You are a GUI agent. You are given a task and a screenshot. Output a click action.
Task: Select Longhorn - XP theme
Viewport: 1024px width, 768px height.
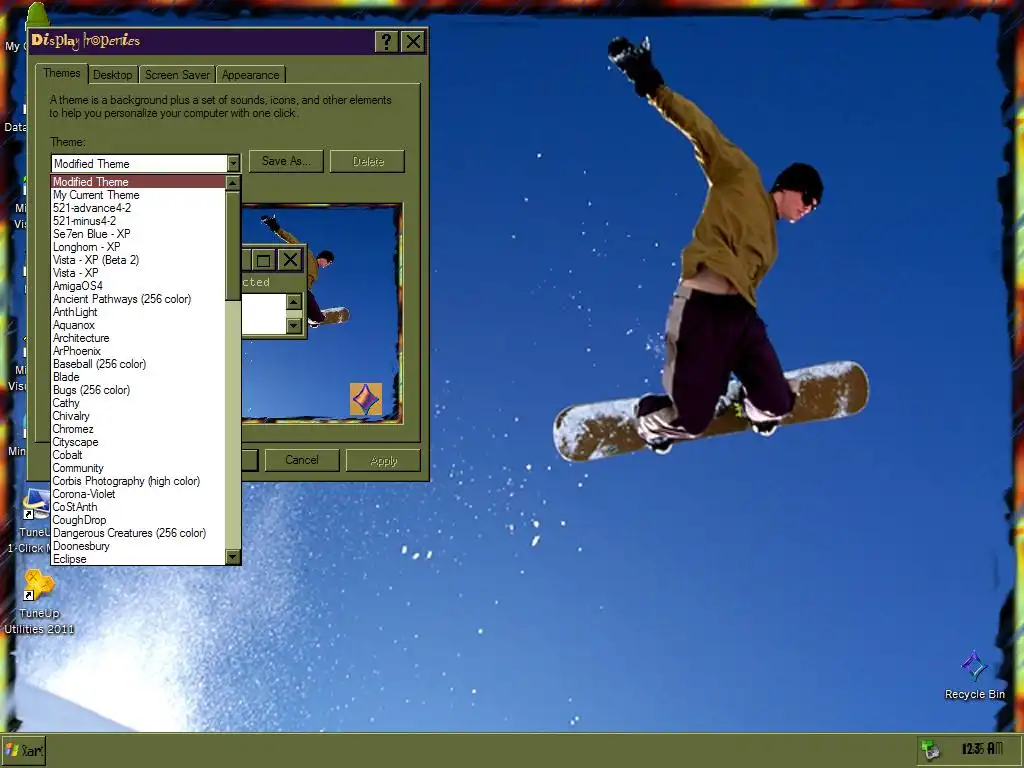pos(138,247)
